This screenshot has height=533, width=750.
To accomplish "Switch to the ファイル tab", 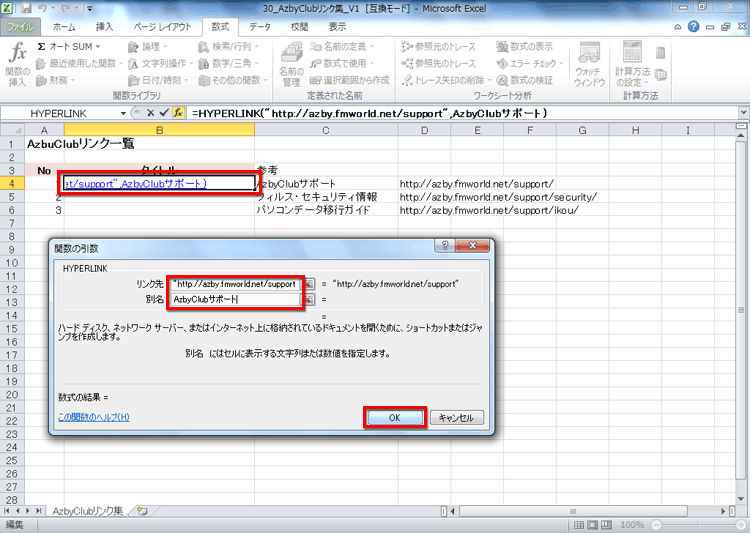I will pyautogui.click(x=21, y=27).
